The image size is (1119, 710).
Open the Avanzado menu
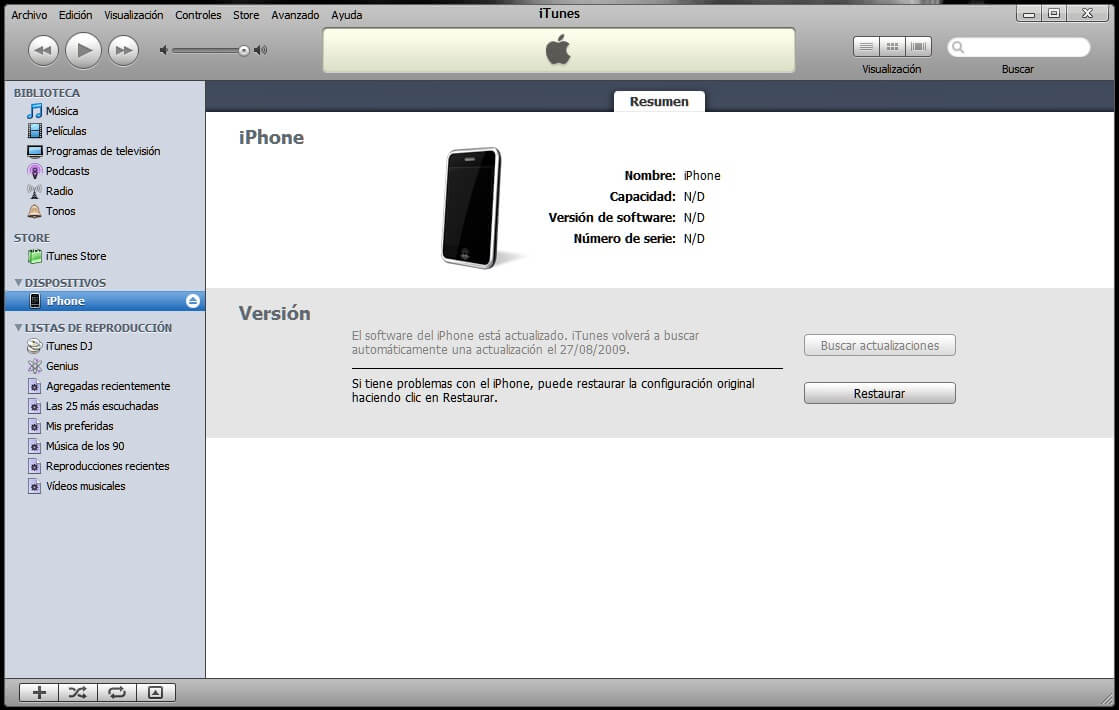pyautogui.click(x=295, y=15)
